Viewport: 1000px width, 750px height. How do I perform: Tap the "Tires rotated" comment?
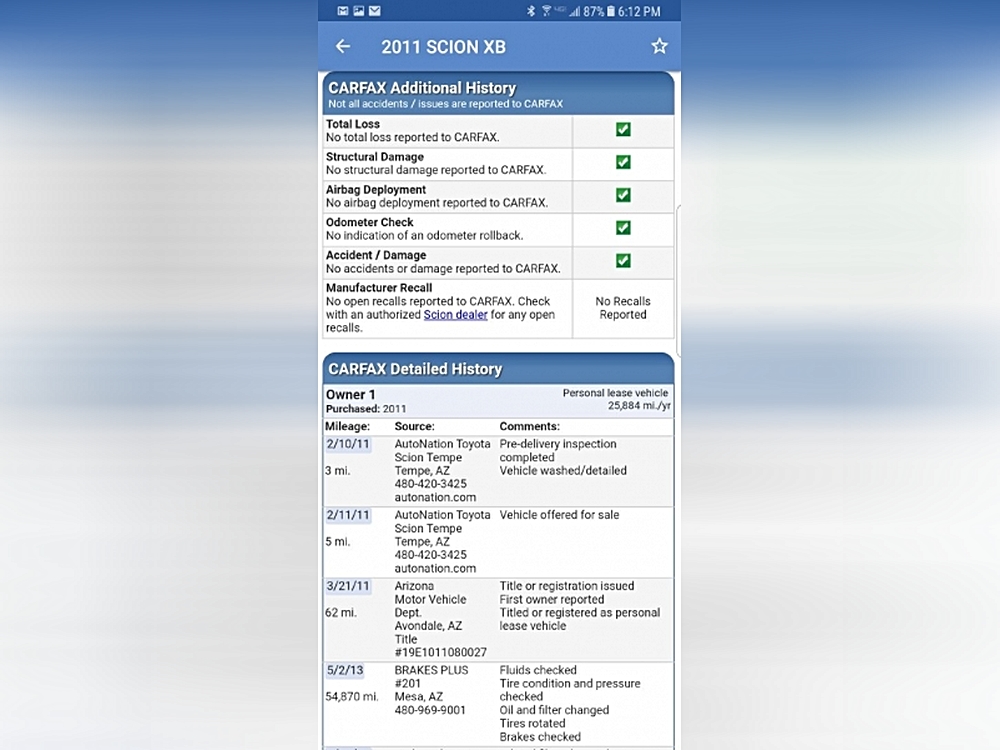pyautogui.click(x=532, y=723)
